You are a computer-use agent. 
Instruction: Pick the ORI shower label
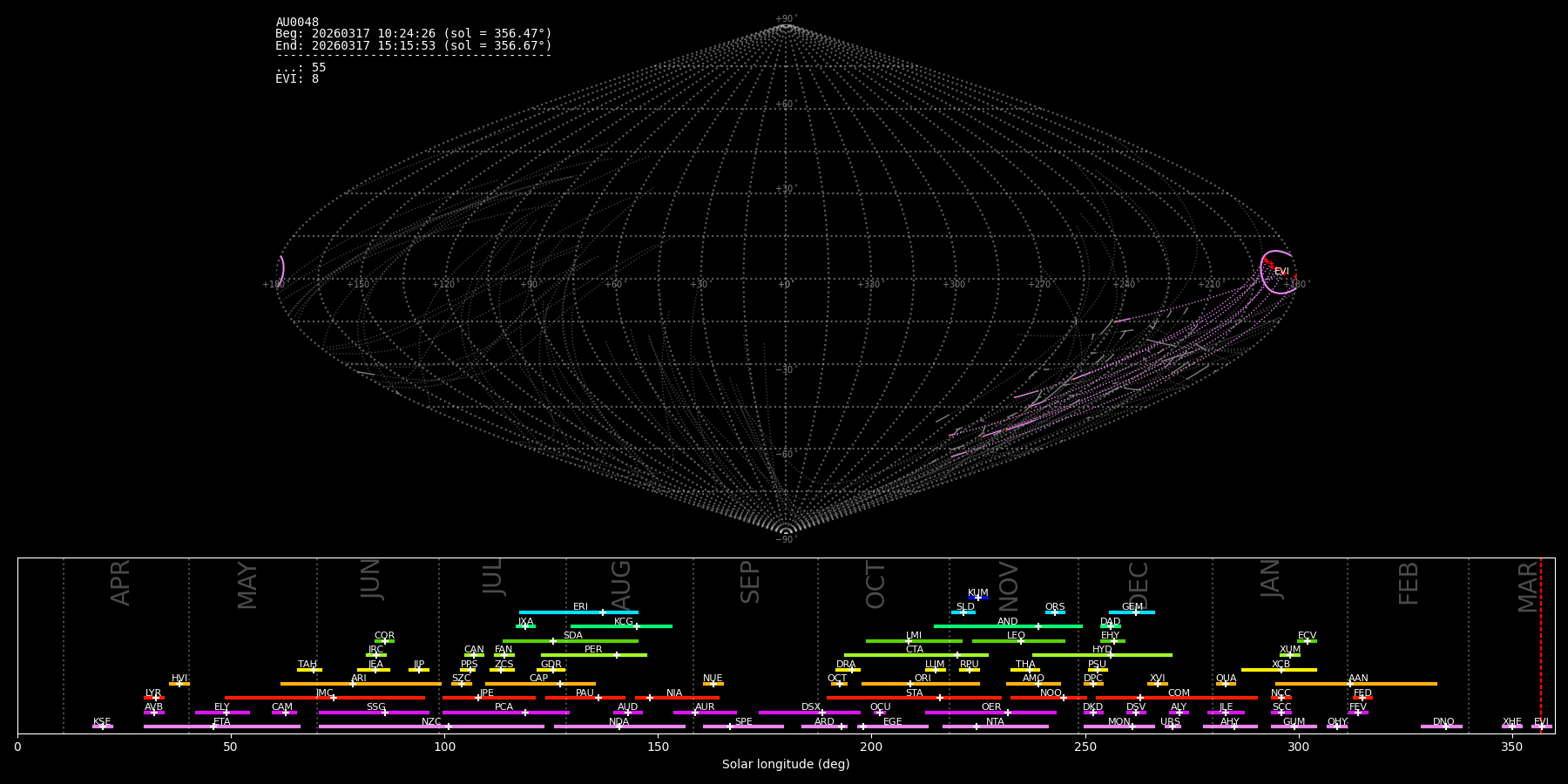pos(923,679)
